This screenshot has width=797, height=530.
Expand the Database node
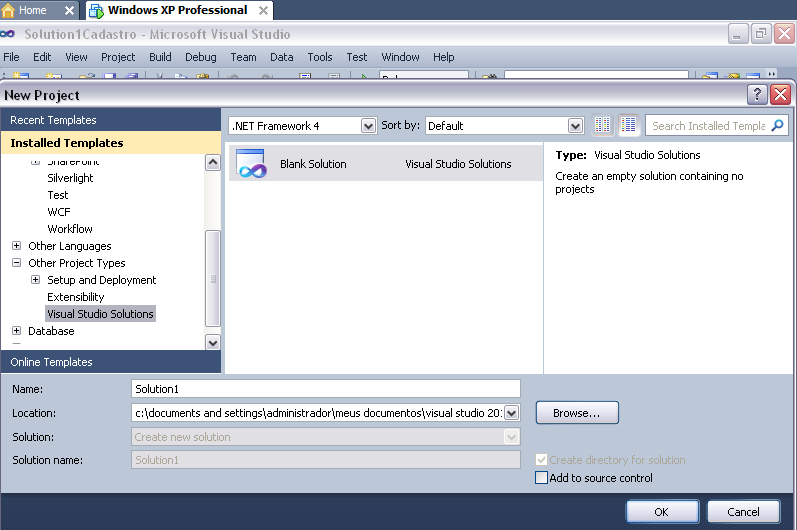point(17,330)
